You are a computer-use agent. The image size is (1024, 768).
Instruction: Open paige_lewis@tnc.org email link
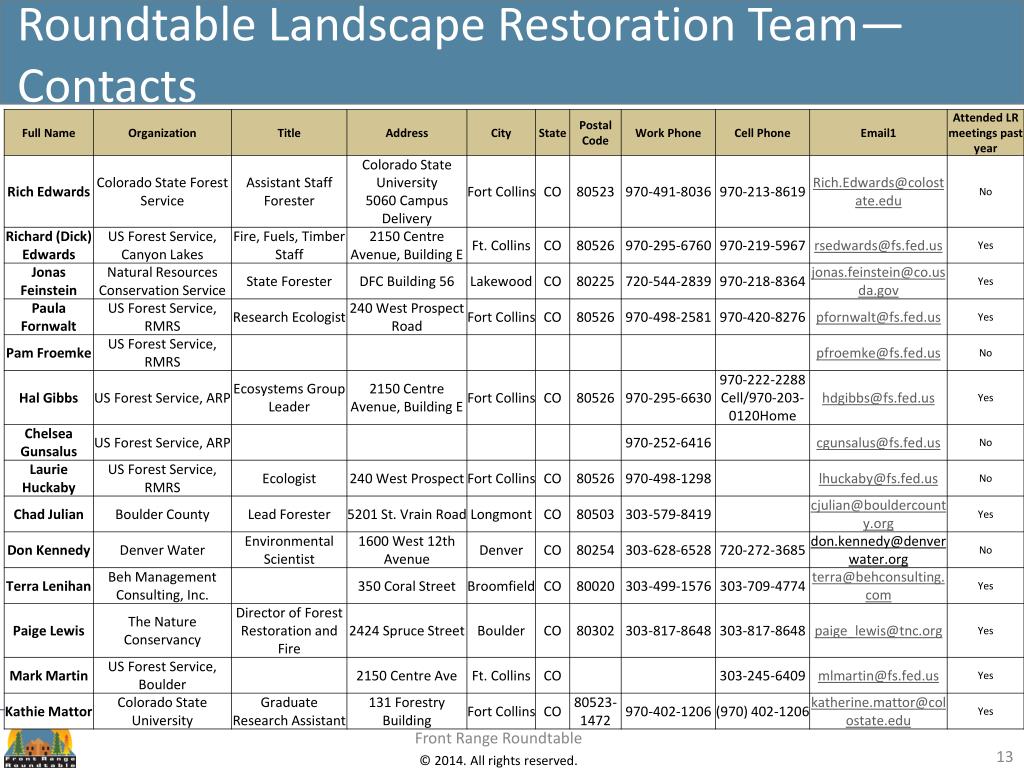878,631
